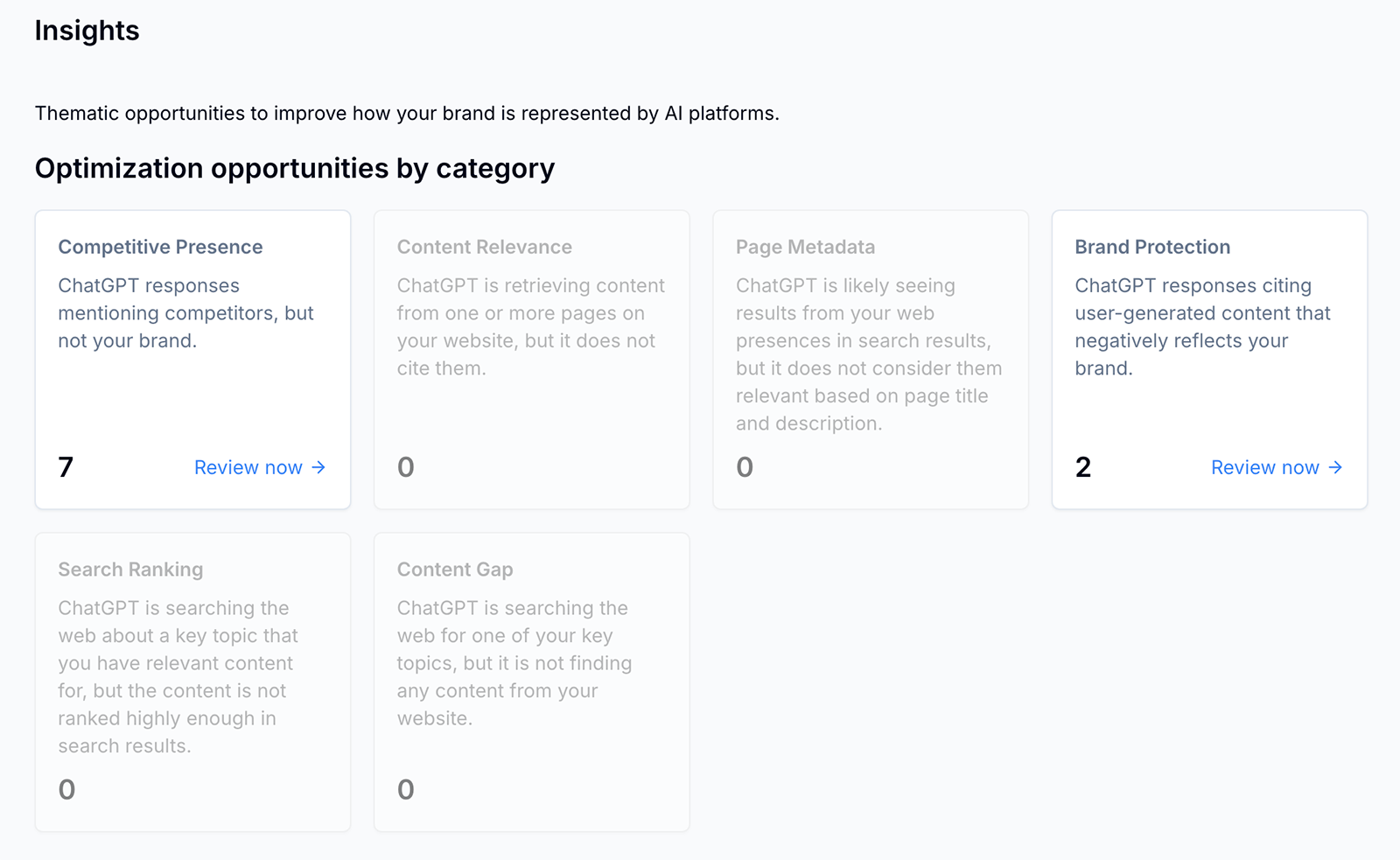
Task: Select the Competitive Presence card title
Action: 160,248
